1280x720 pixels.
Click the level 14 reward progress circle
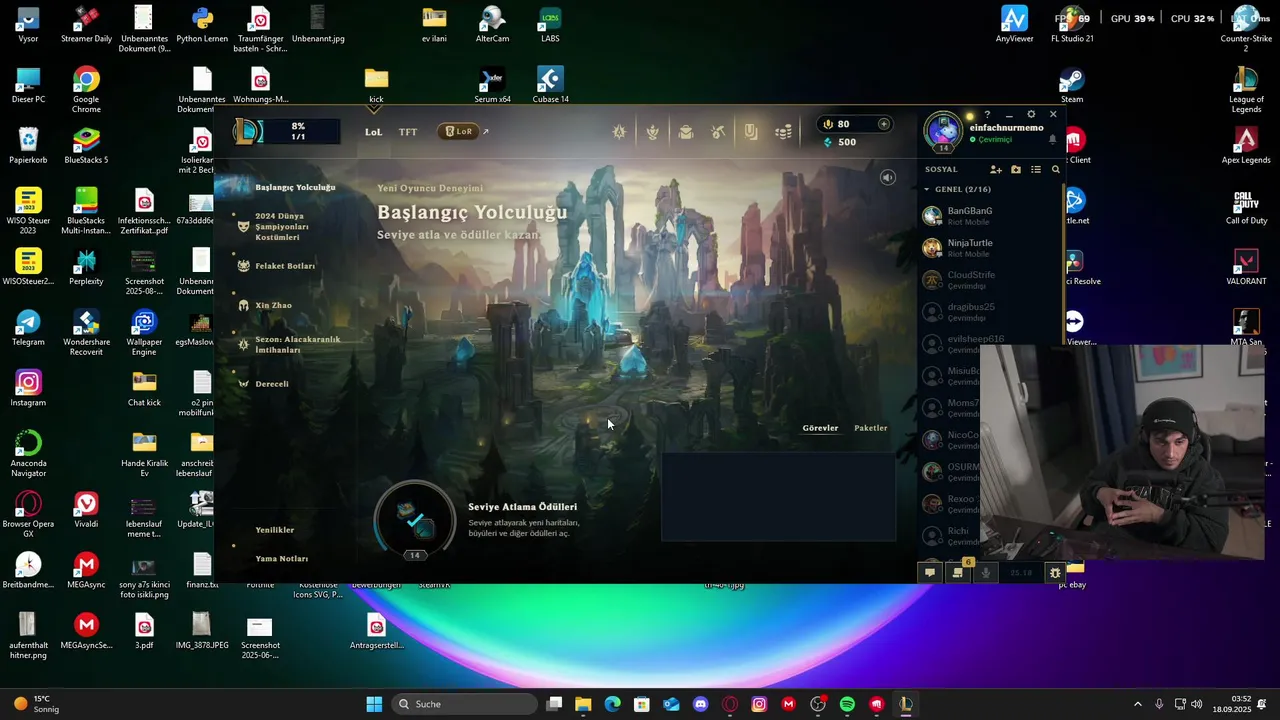pyautogui.click(x=414, y=521)
